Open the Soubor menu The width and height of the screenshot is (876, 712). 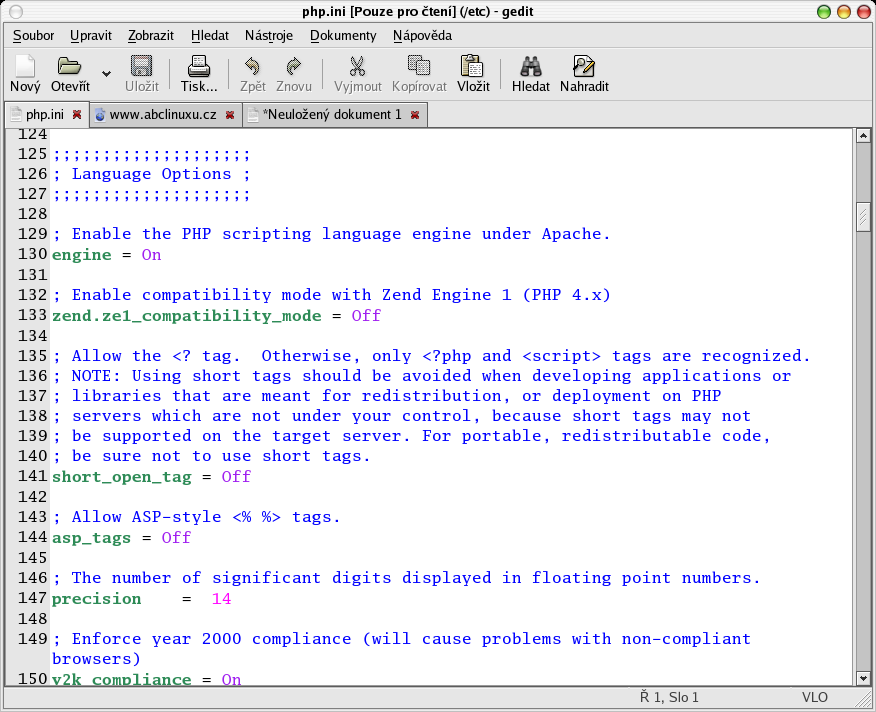[34, 36]
